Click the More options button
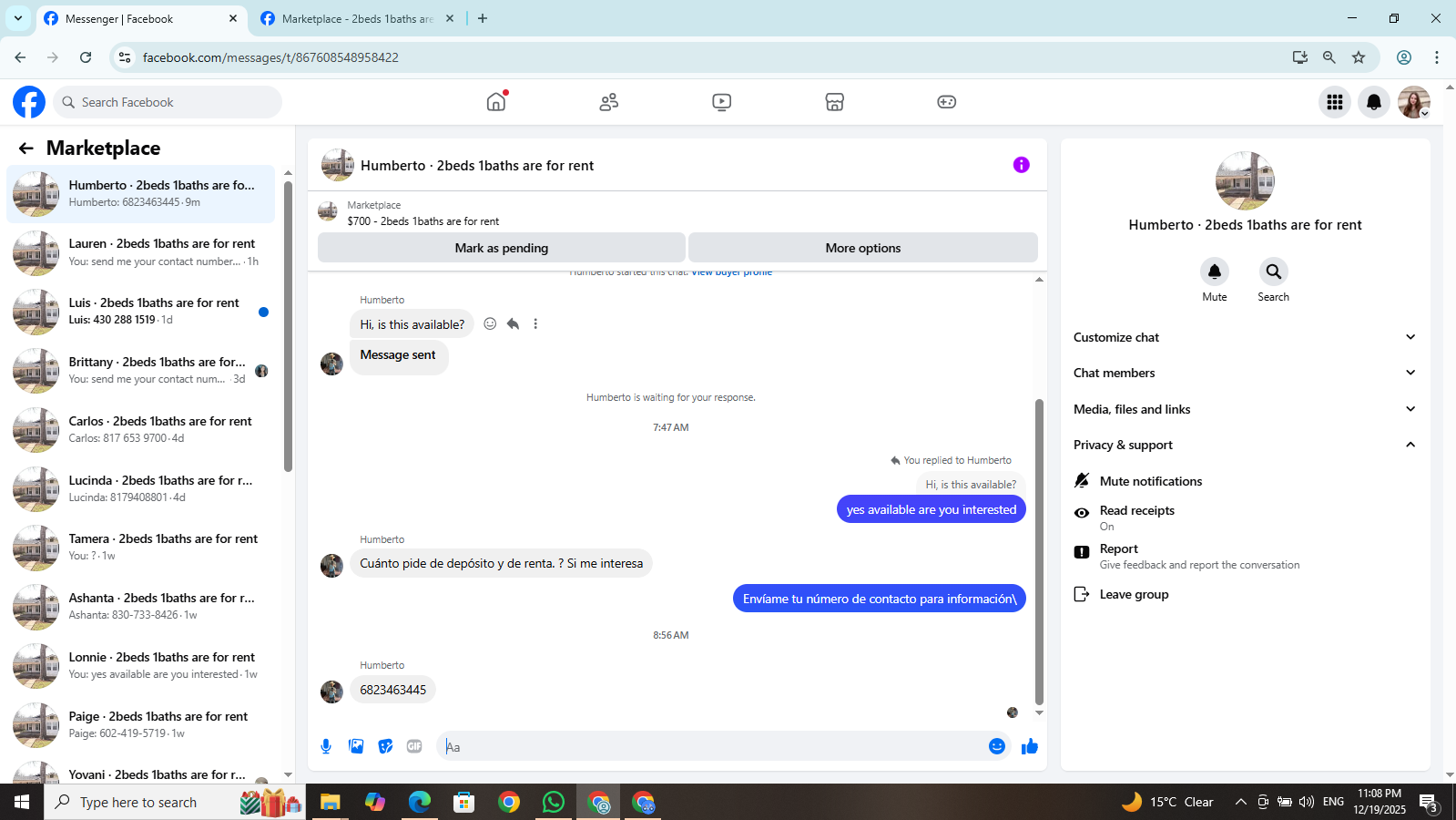This screenshot has height=820, width=1456. pyautogui.click(x=863, y=248)
